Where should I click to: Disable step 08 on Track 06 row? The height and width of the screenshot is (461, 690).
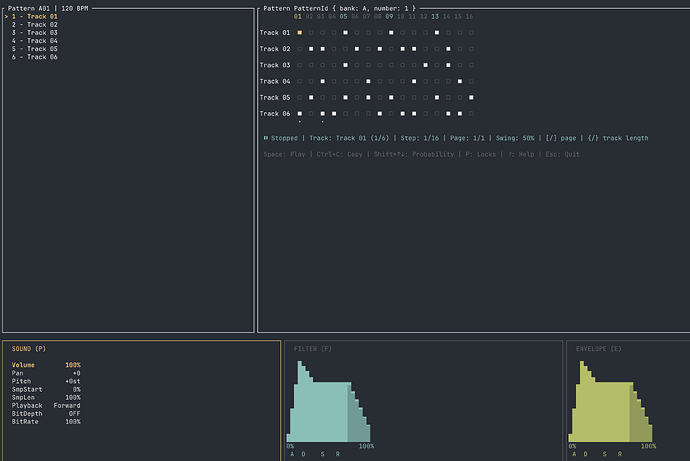380,113
